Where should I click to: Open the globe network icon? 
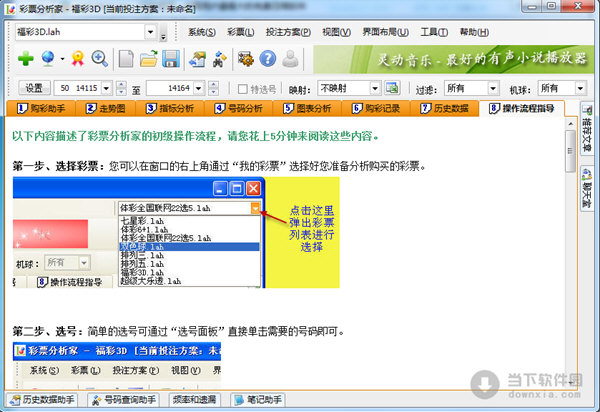[x=48, y=59]
